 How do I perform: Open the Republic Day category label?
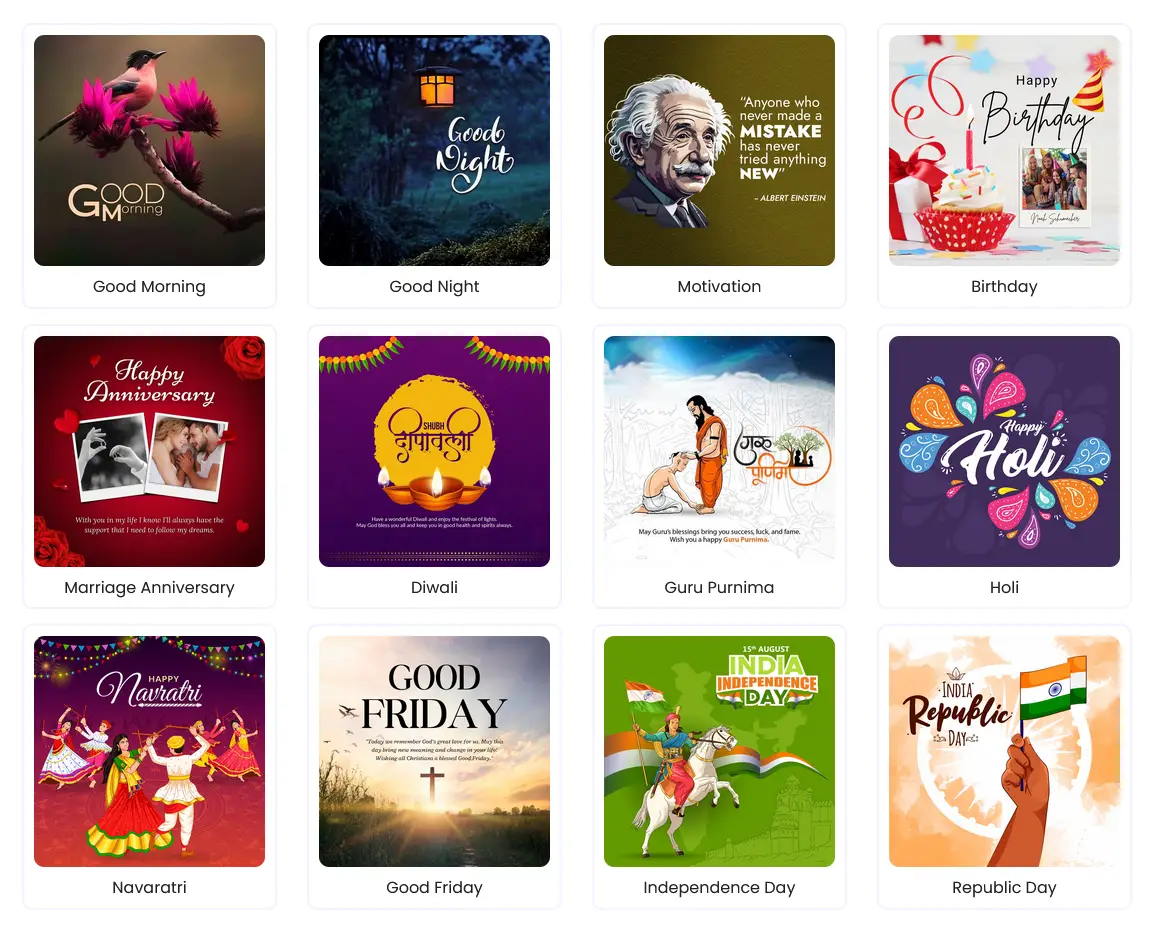[x=1004, y=888]
